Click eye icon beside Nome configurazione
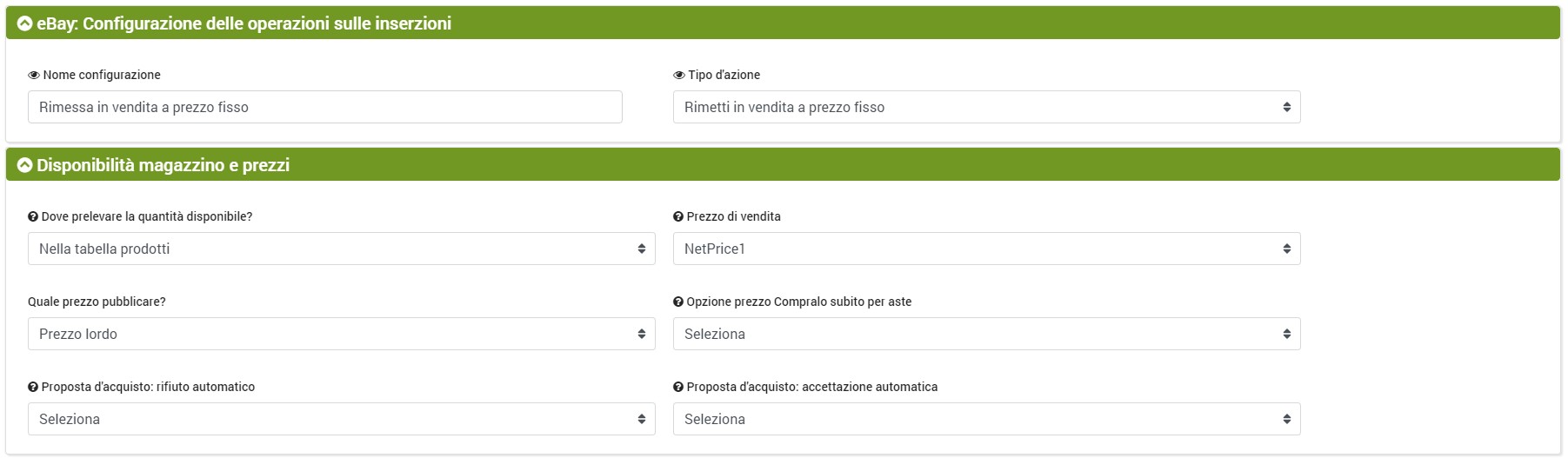The height and width of the screenshot is (458, 1568). 34,76
